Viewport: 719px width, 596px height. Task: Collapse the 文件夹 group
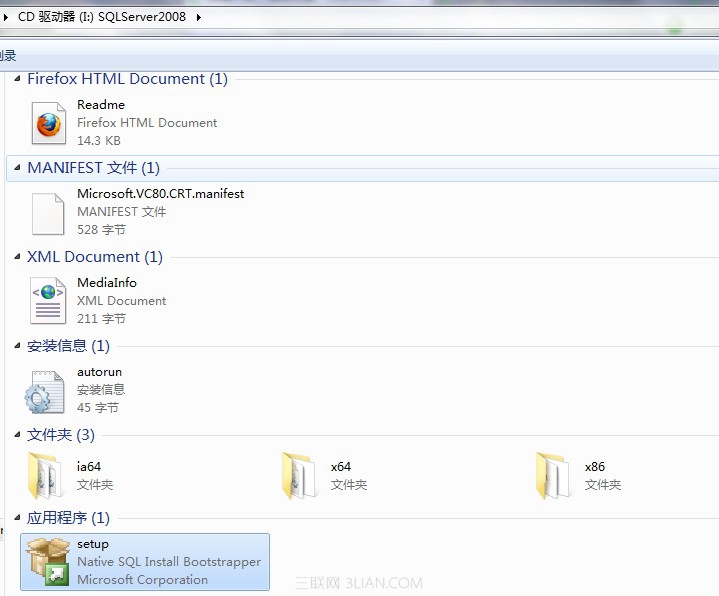17,435
